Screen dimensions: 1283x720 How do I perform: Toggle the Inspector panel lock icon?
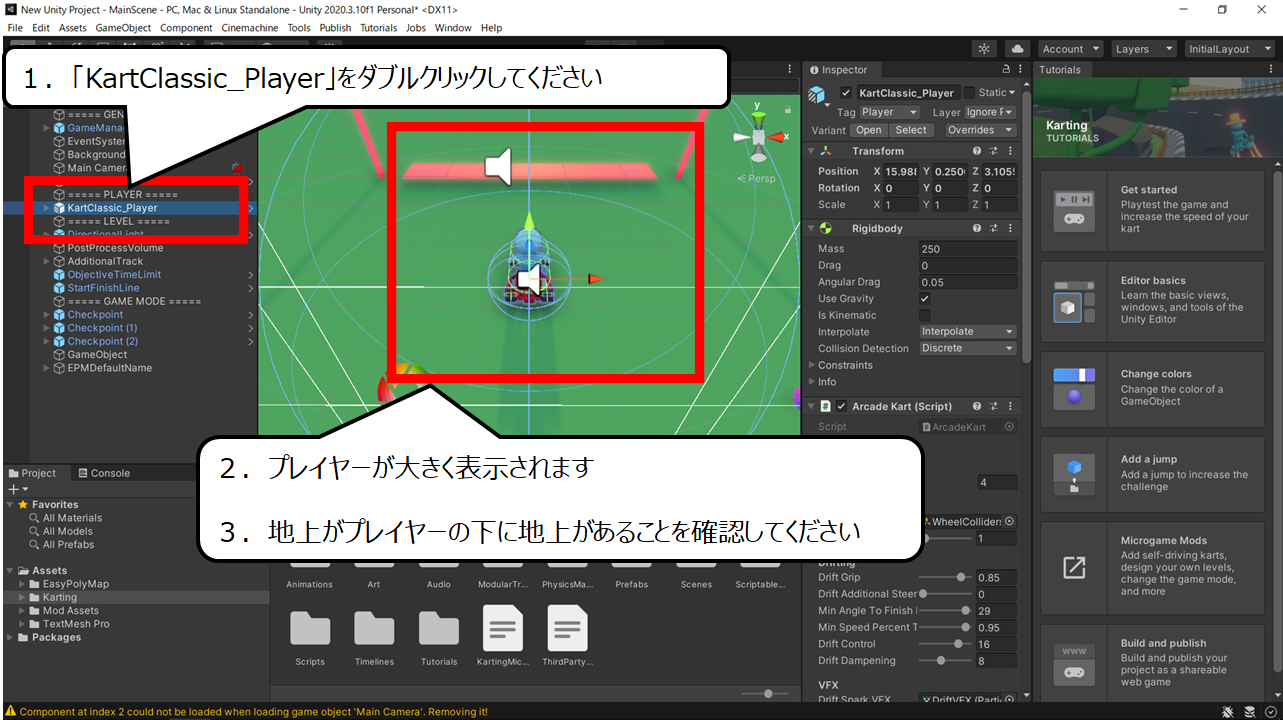point(1006,70)
